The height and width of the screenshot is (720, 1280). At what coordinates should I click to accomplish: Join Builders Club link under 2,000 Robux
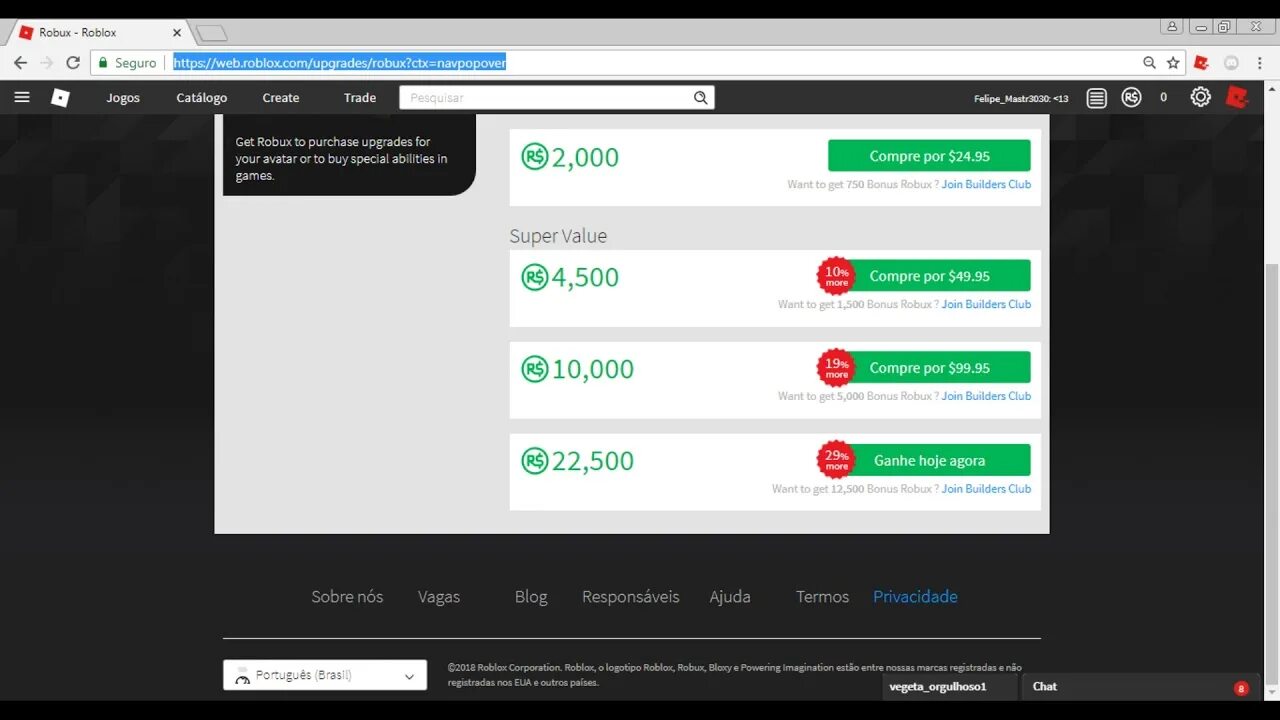point(986,184)
